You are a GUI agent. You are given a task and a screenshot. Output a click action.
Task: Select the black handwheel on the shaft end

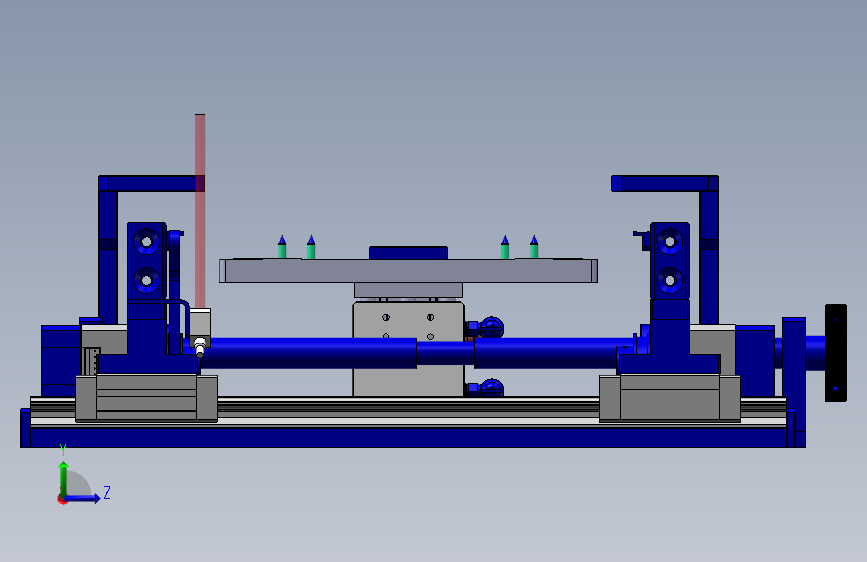(835, 353)
